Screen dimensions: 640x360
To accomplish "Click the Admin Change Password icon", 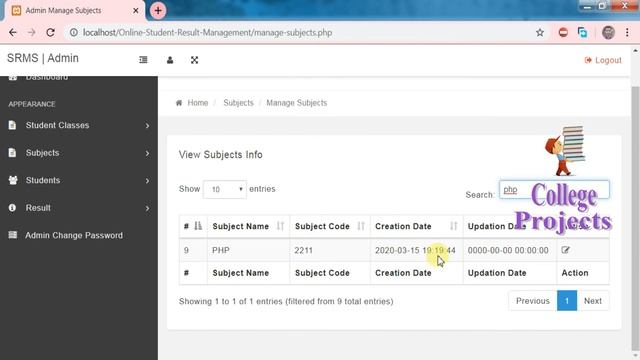I will [13, 235].
